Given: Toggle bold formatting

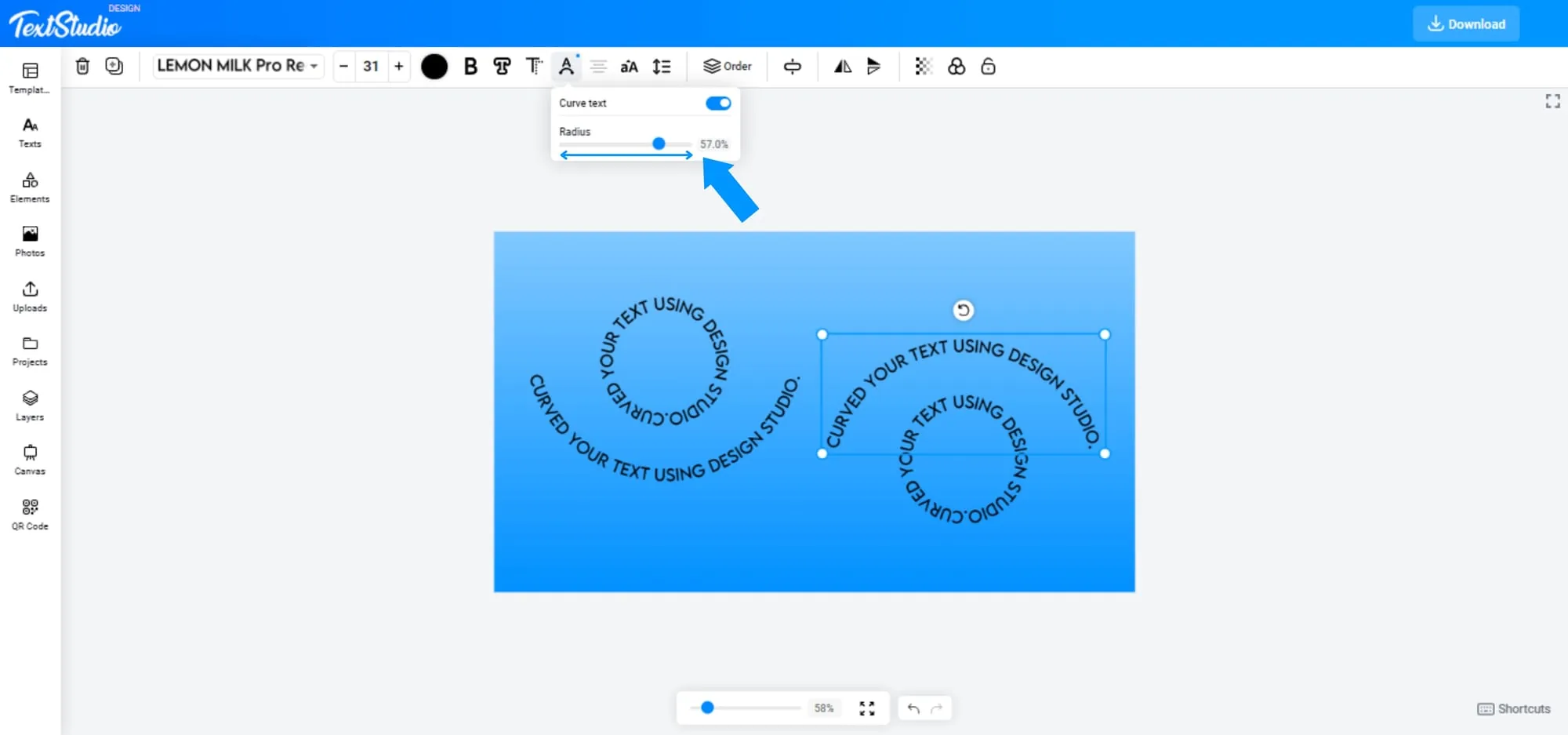Looking at the screenshot, I should (x=470, y=67).
